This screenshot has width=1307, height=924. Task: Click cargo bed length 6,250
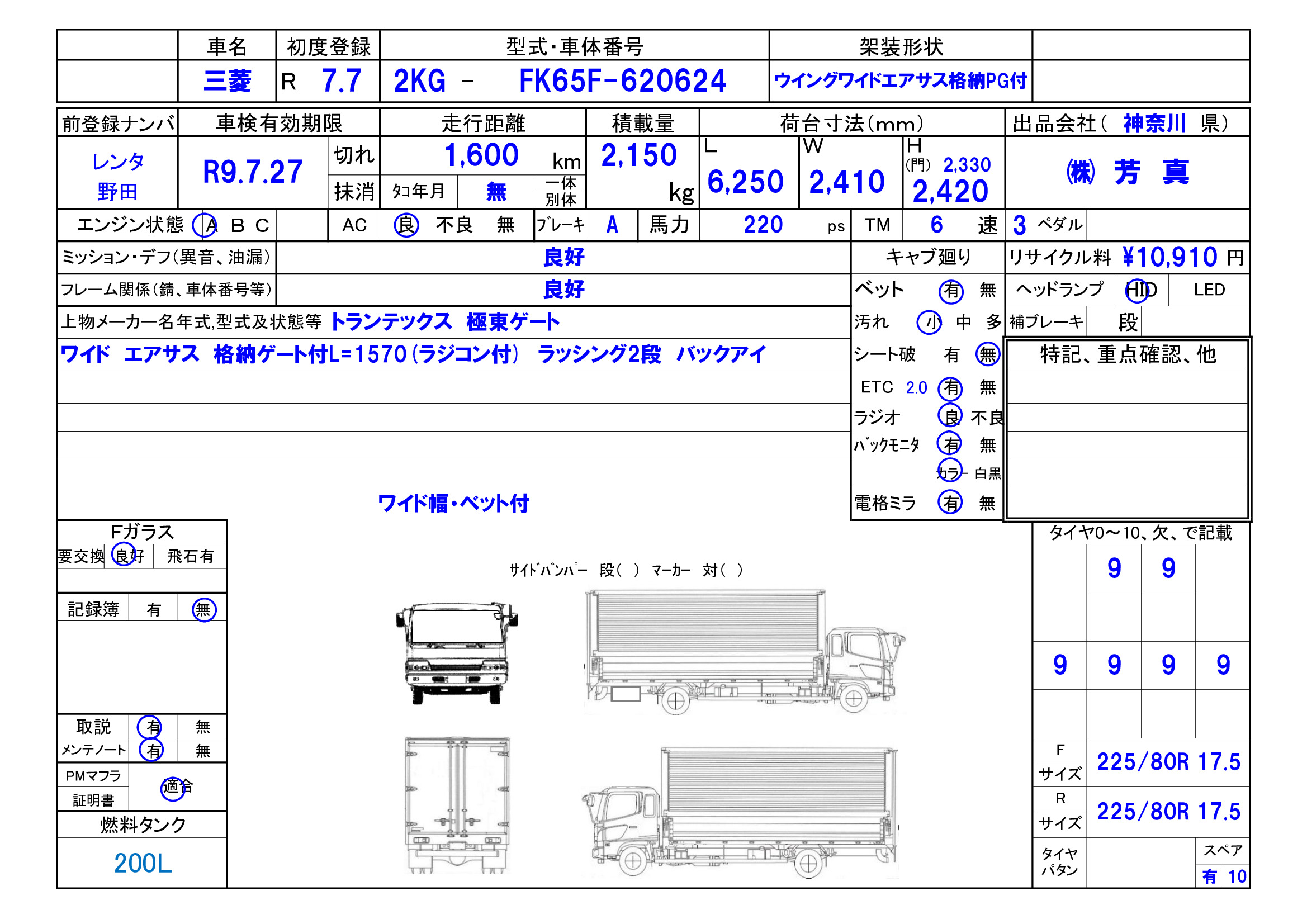point(745,182)
